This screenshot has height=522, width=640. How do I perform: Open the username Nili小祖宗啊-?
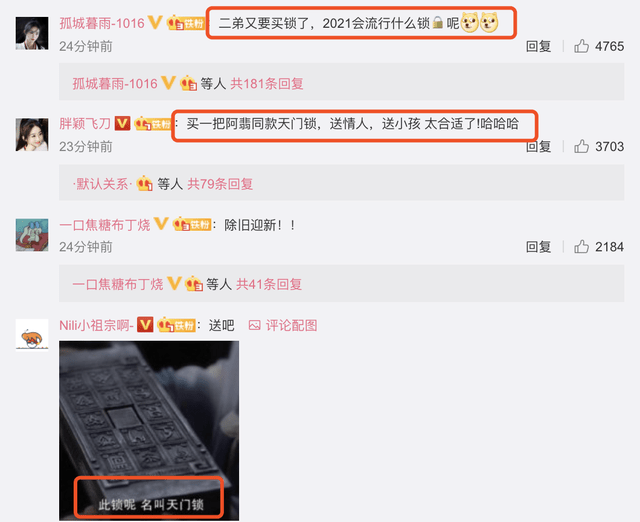tap(96, 325)
